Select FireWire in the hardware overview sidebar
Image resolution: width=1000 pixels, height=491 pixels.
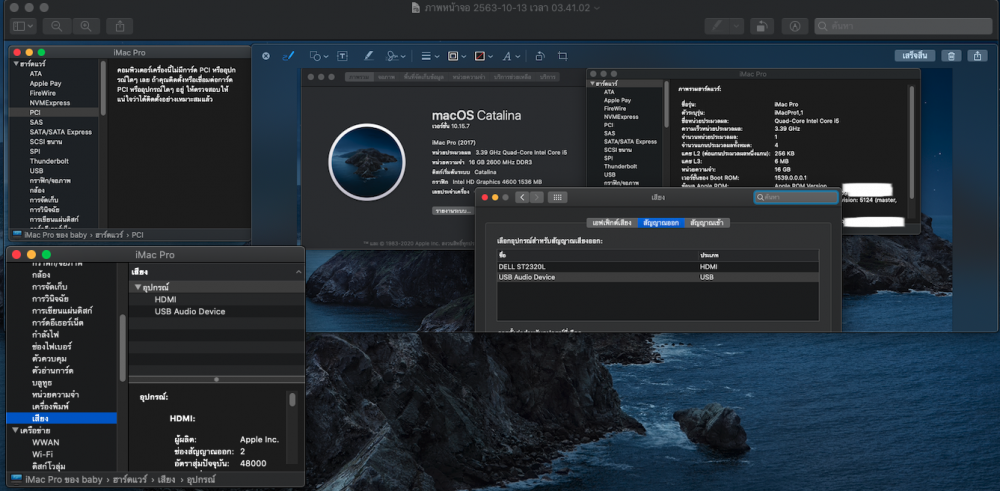(x=615, y=108)
